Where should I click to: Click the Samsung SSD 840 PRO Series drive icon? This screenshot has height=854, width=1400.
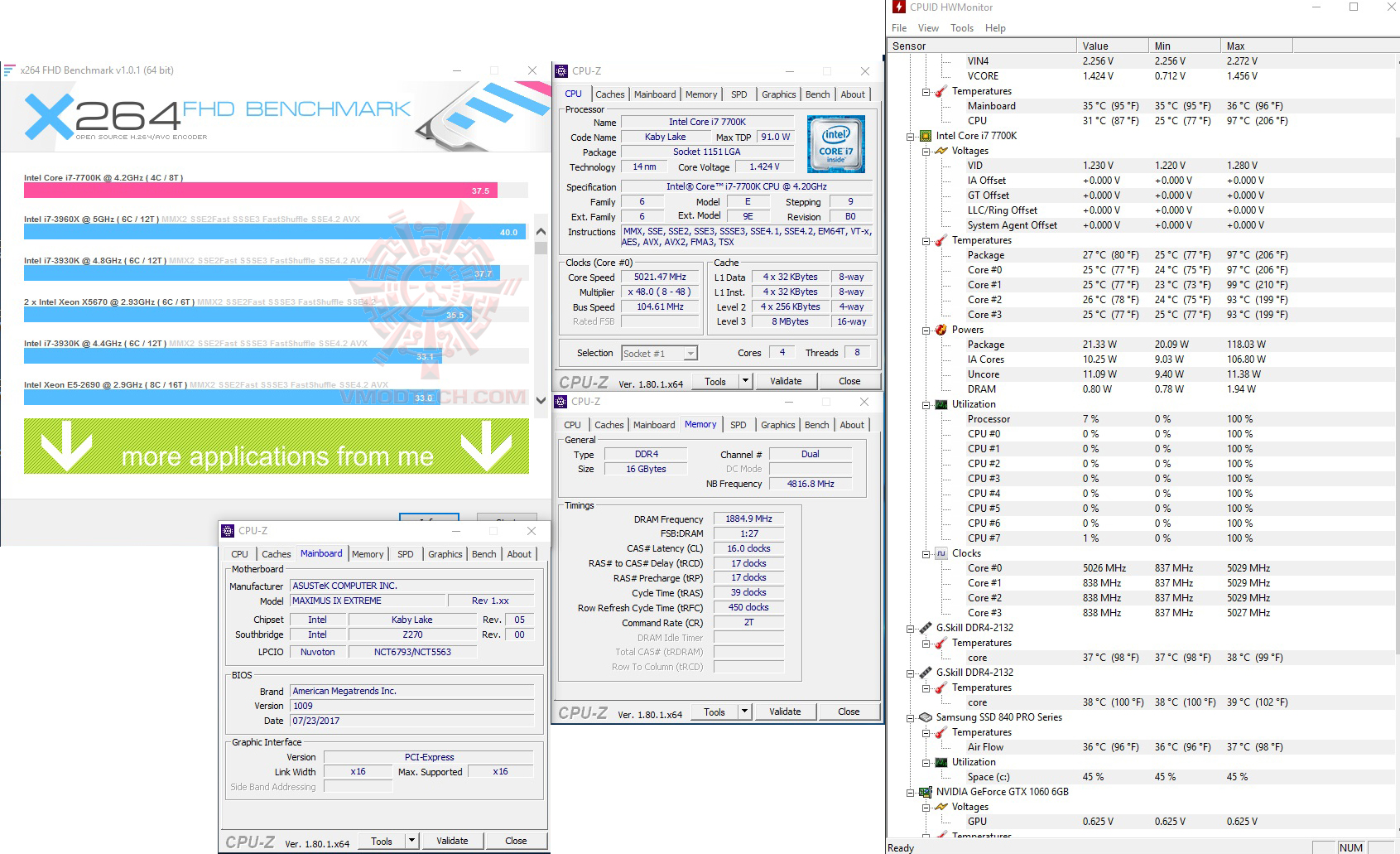click(926, 717)
